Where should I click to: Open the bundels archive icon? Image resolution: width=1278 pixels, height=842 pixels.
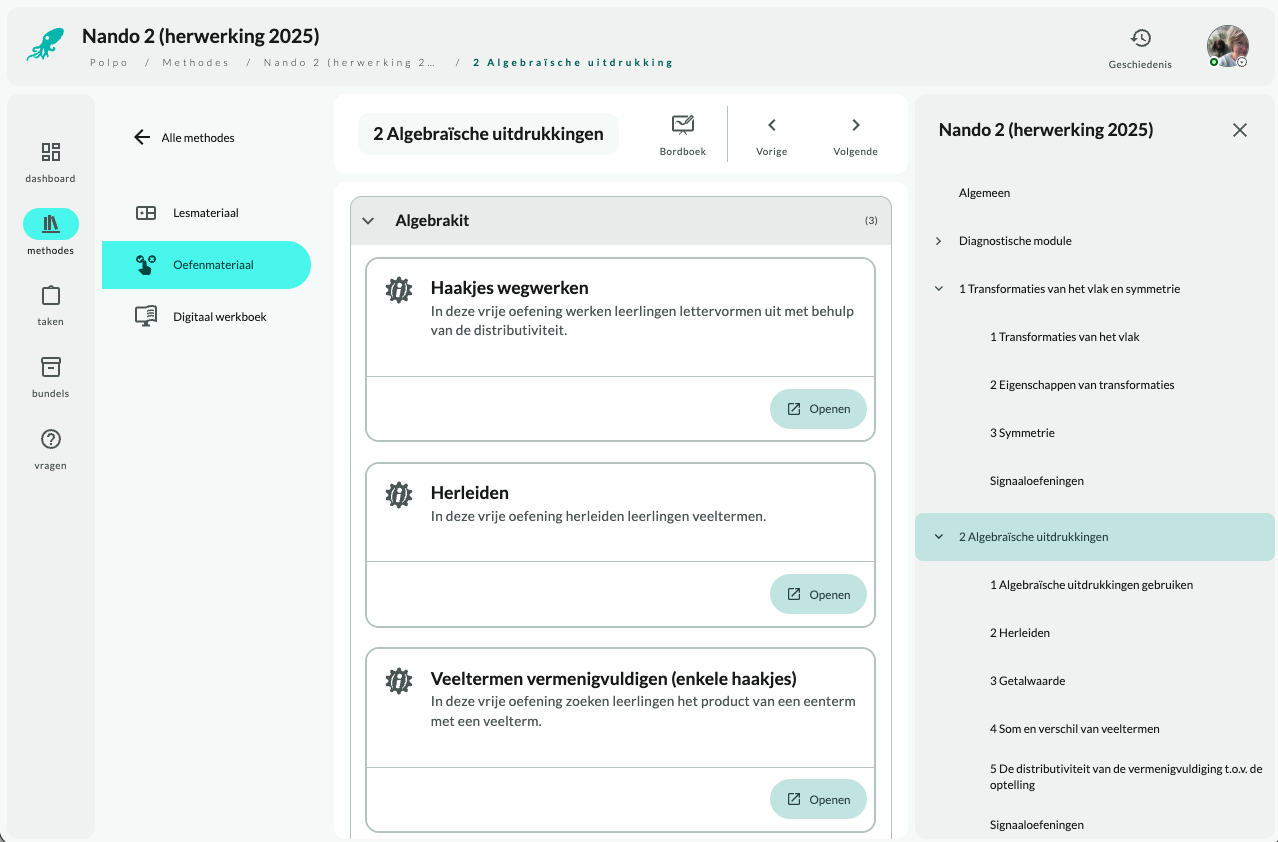coord(51,367)
